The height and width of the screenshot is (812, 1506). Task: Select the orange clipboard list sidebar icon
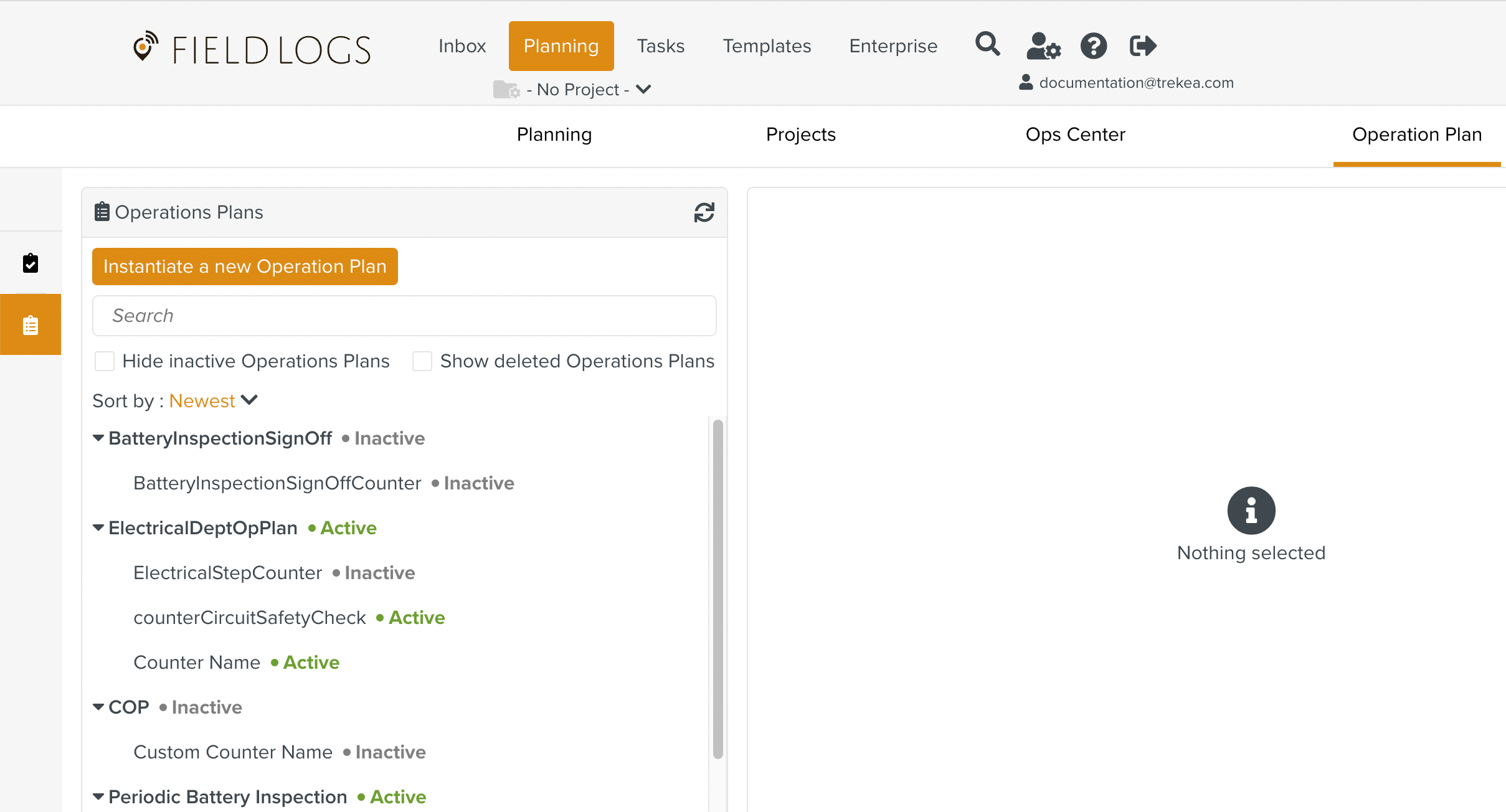coord(31,325)
